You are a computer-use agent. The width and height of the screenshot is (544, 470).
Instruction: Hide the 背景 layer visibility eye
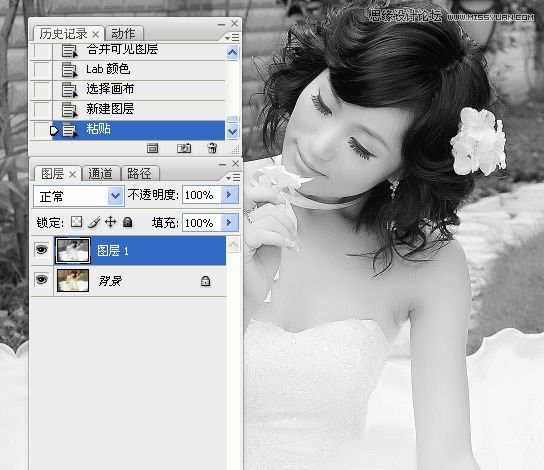[x=42, y=279]
